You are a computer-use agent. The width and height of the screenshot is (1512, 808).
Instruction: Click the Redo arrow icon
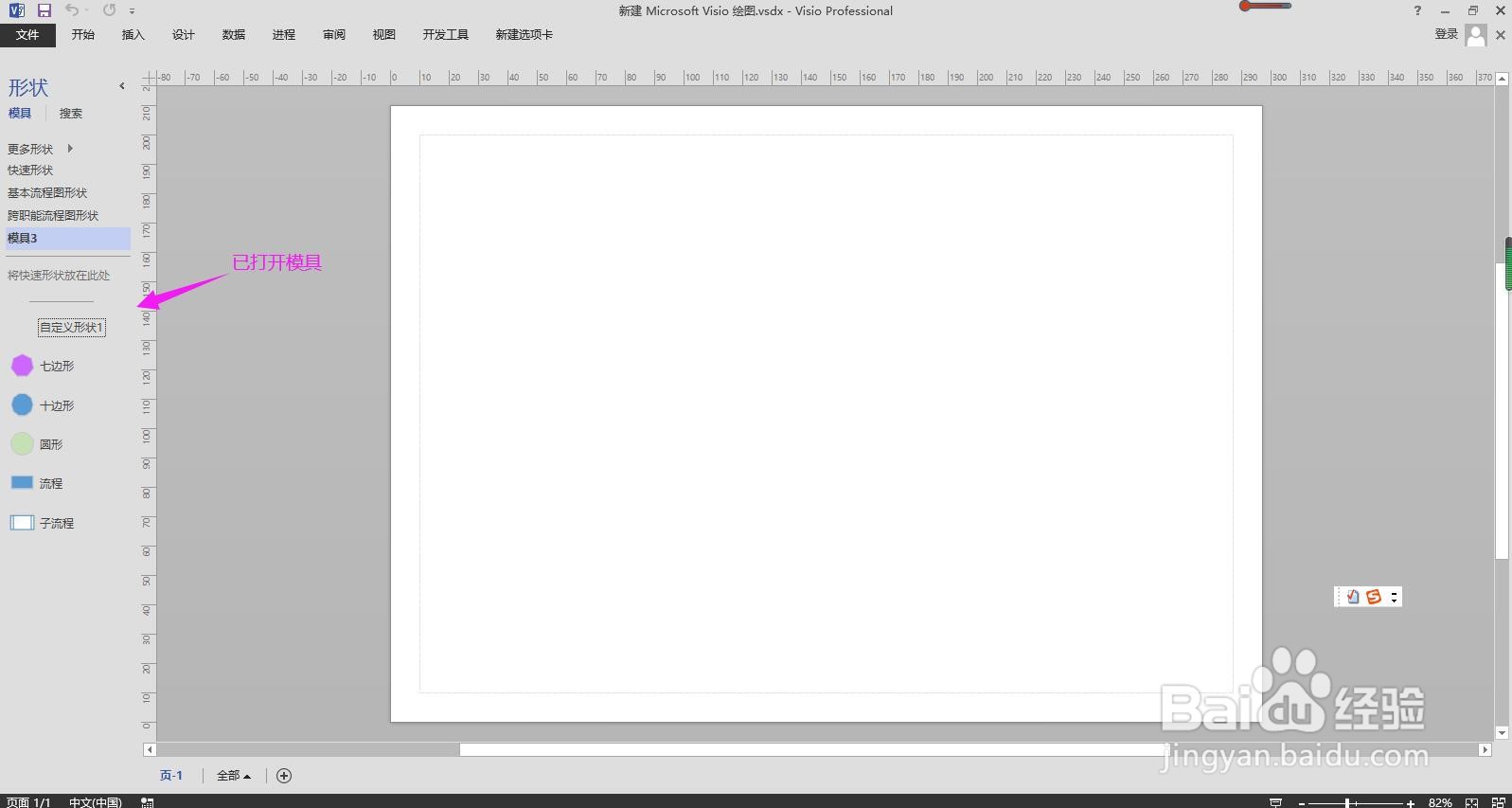[109, 10]
